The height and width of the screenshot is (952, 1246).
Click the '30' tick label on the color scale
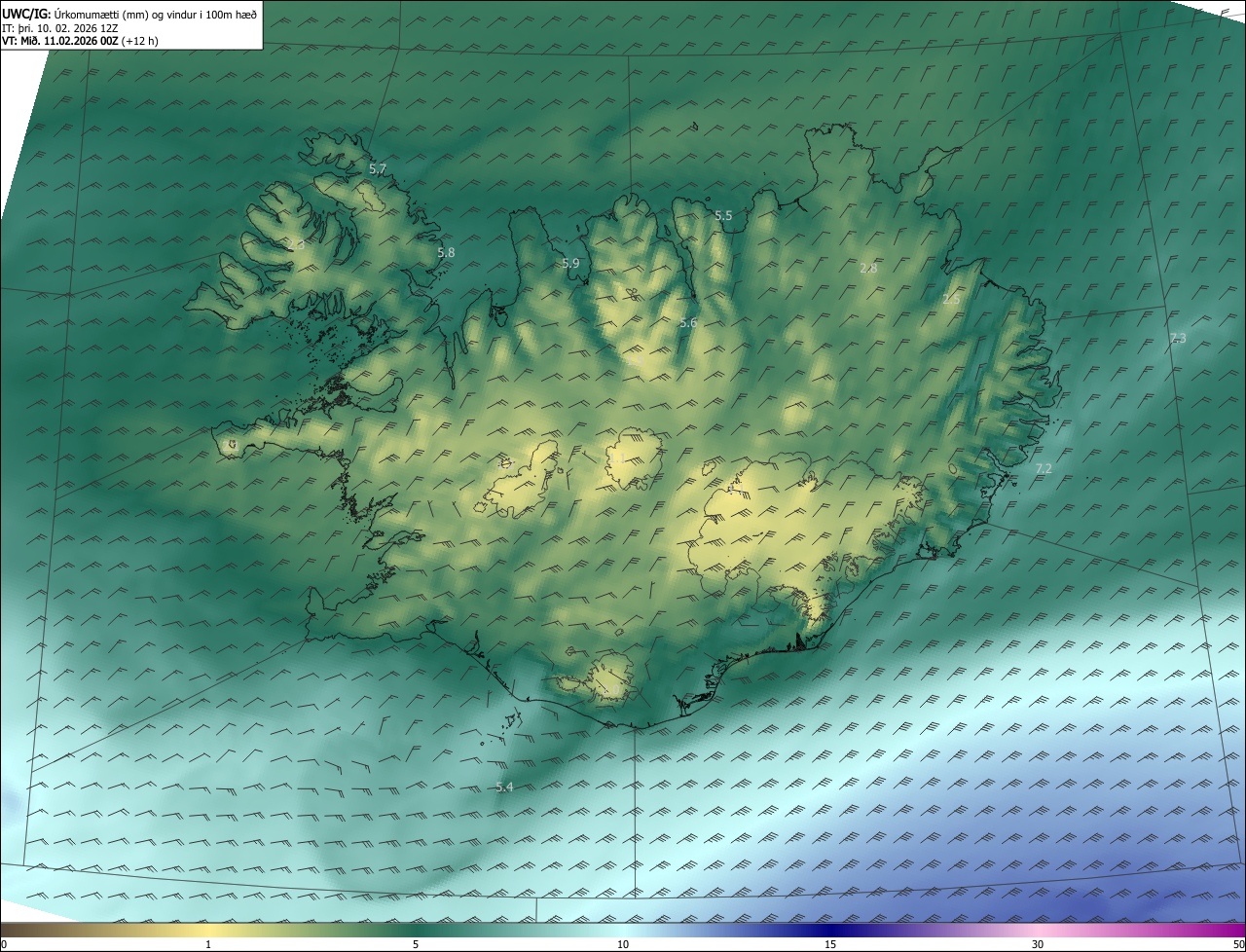1038,944
